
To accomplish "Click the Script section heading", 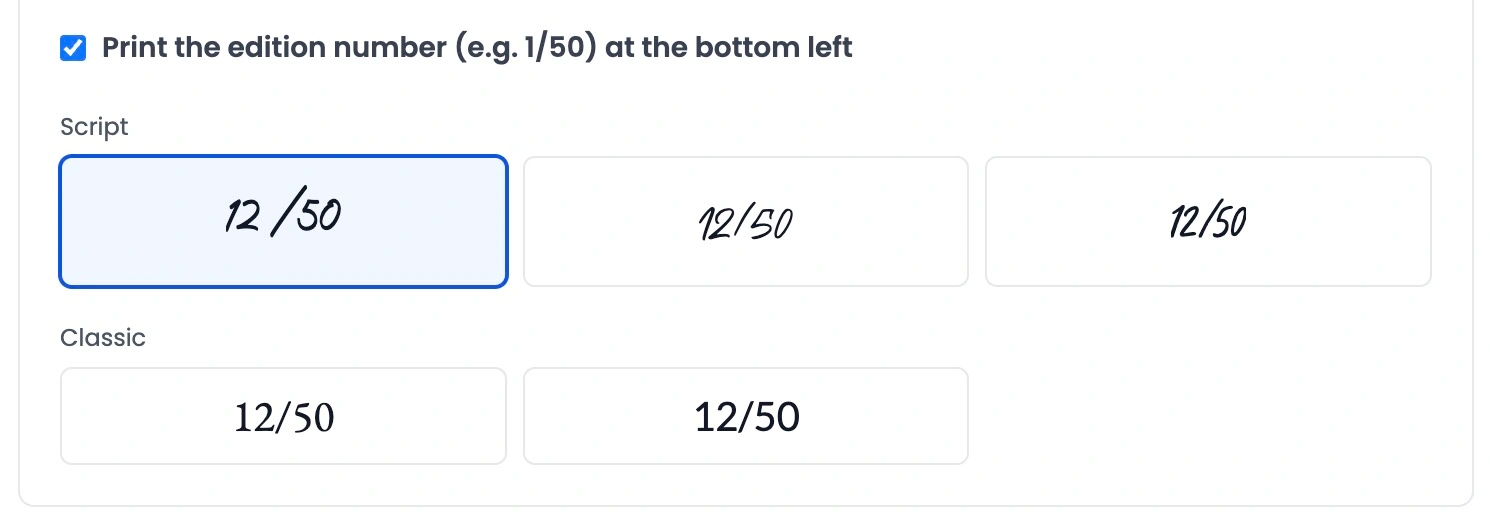I will (x=94, y=127).
